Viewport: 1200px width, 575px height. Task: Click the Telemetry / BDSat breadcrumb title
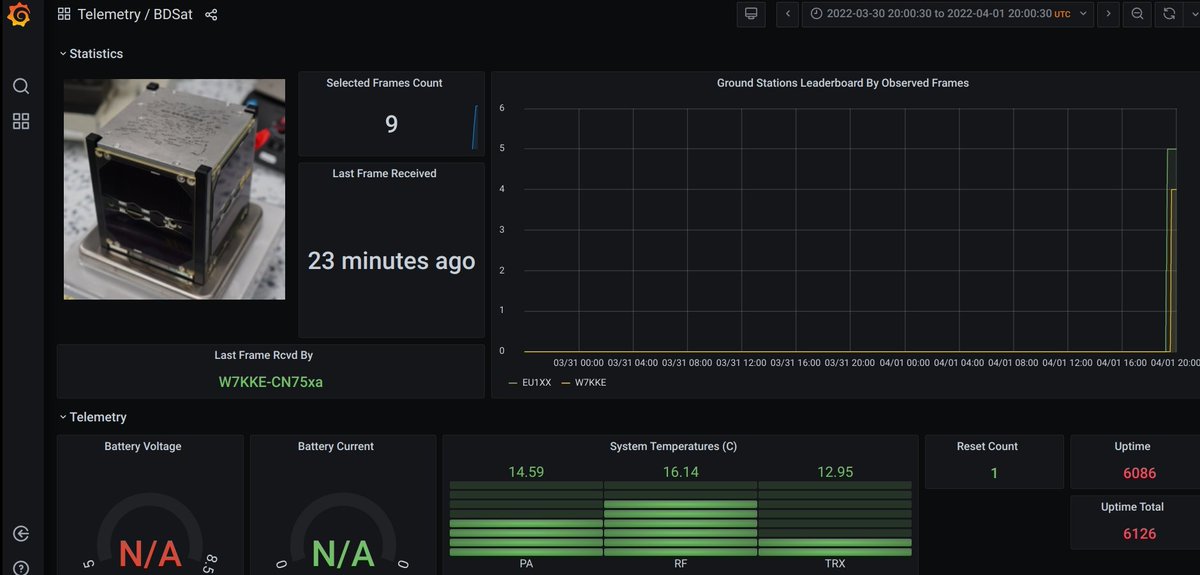[x=135, y=15]
